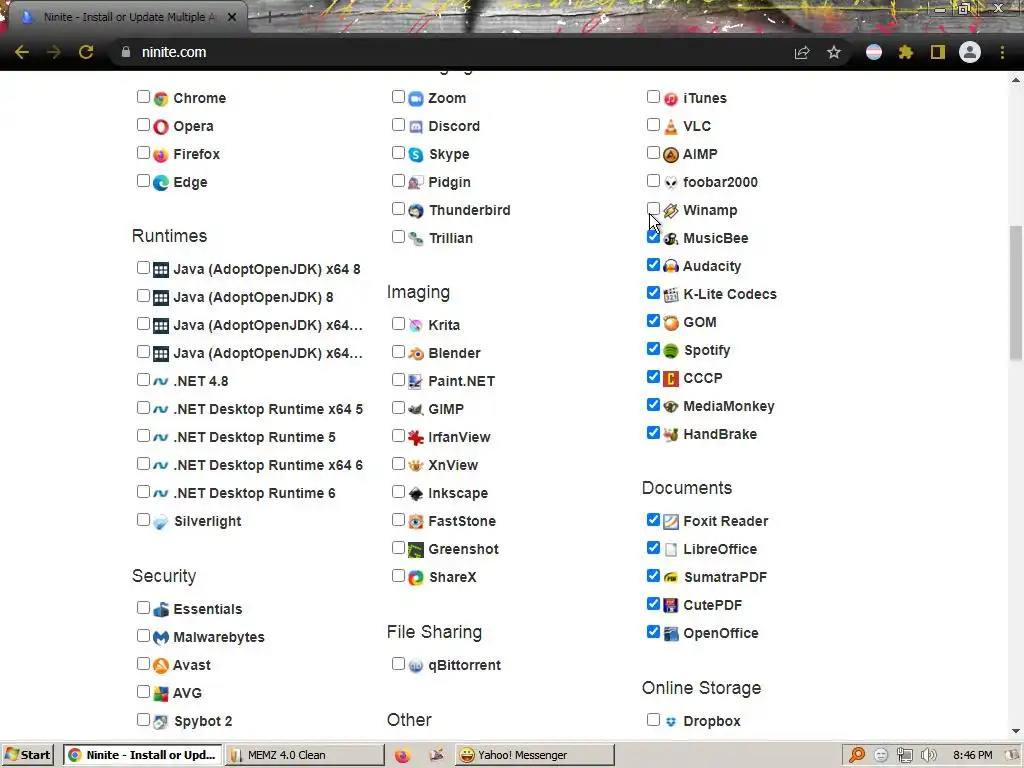Tick the GIMP checkbox
This screenshot has height=768, width=1024.
click(398, 408)
